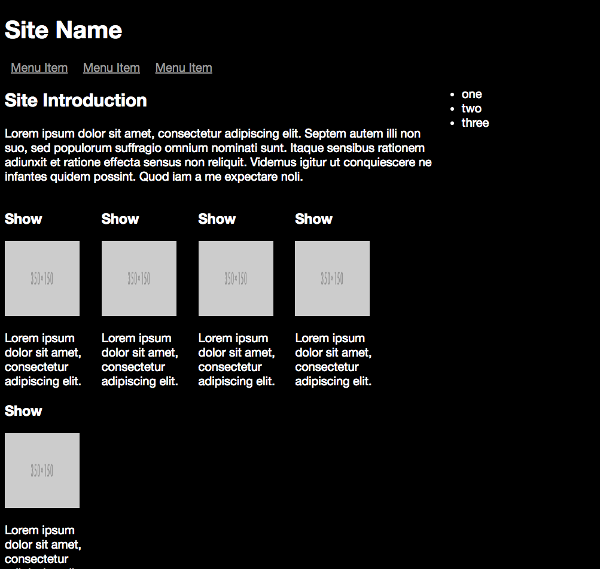Click the Show heading in the bottom row
The height and width of the screenshot is (569, 600).
[x=23, y=411]
